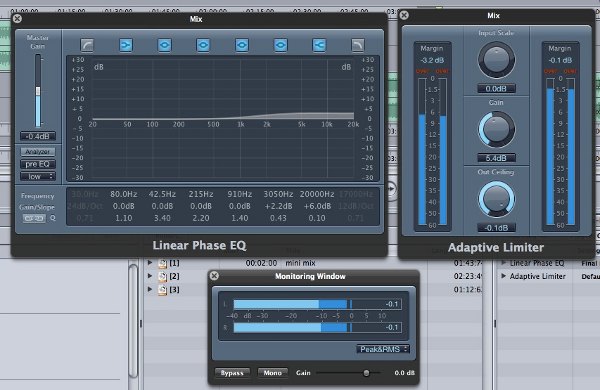600x390 pixels.
Task: Click the -3.2 dB input margin readout
Action: (x=432, y=60)
